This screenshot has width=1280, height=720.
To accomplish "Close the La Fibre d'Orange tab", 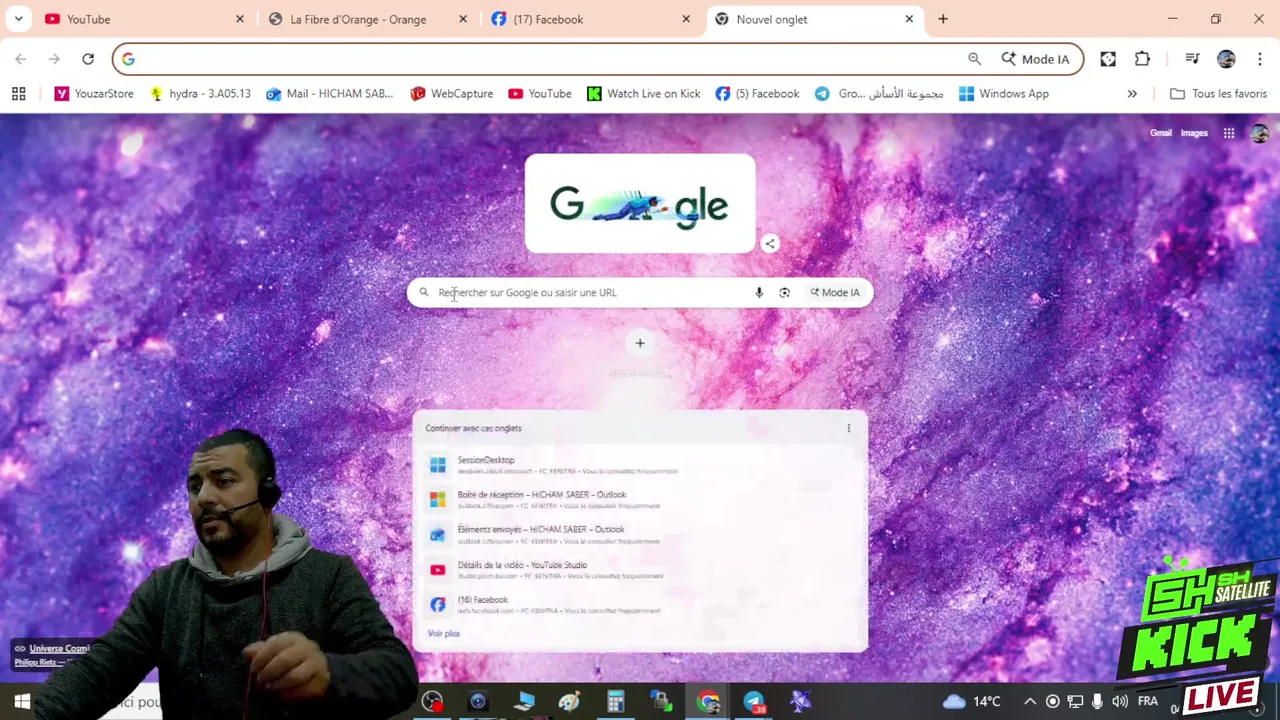I will [x=463, y=19].
